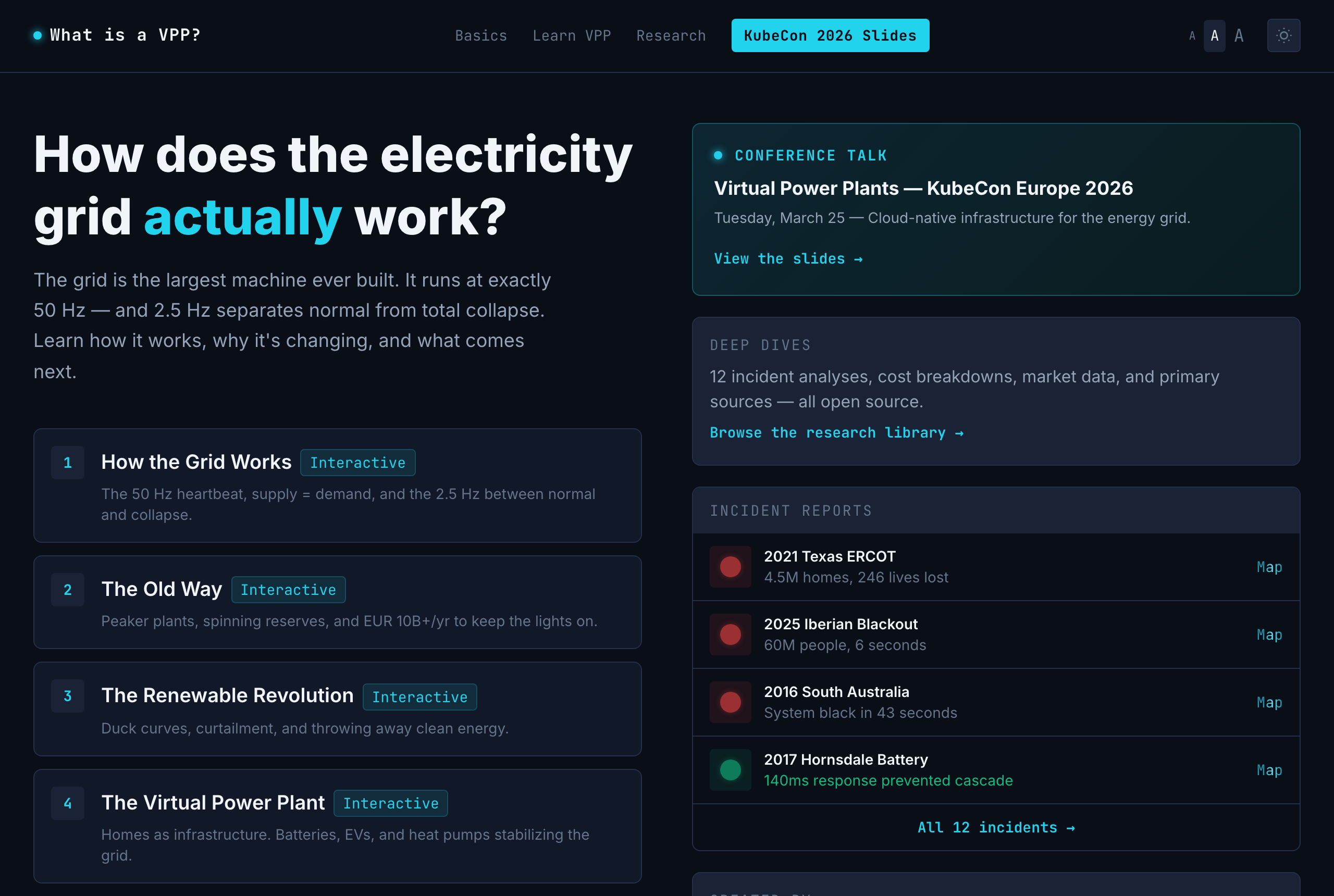This screenshot has width=1334, height=896.
Task: Click the What is a VPP? site logo
Action: pyautogui.click(x=117, y=35)
